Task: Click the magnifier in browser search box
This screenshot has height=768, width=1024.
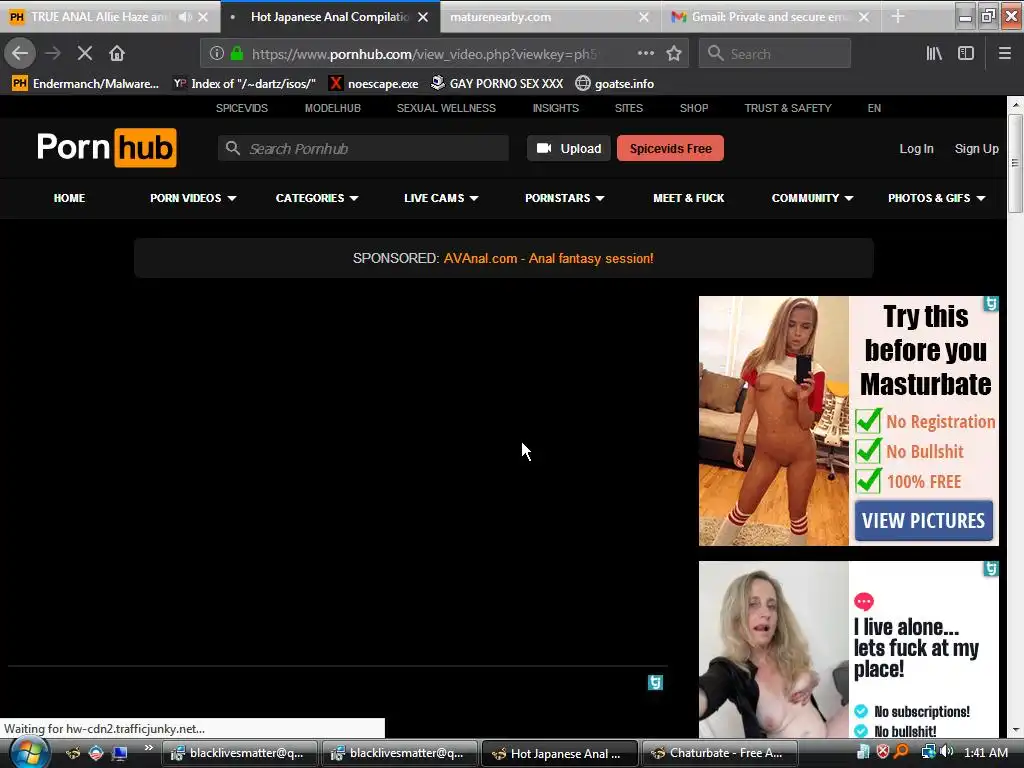Action: pyautogui.click(x=716, y=54)
